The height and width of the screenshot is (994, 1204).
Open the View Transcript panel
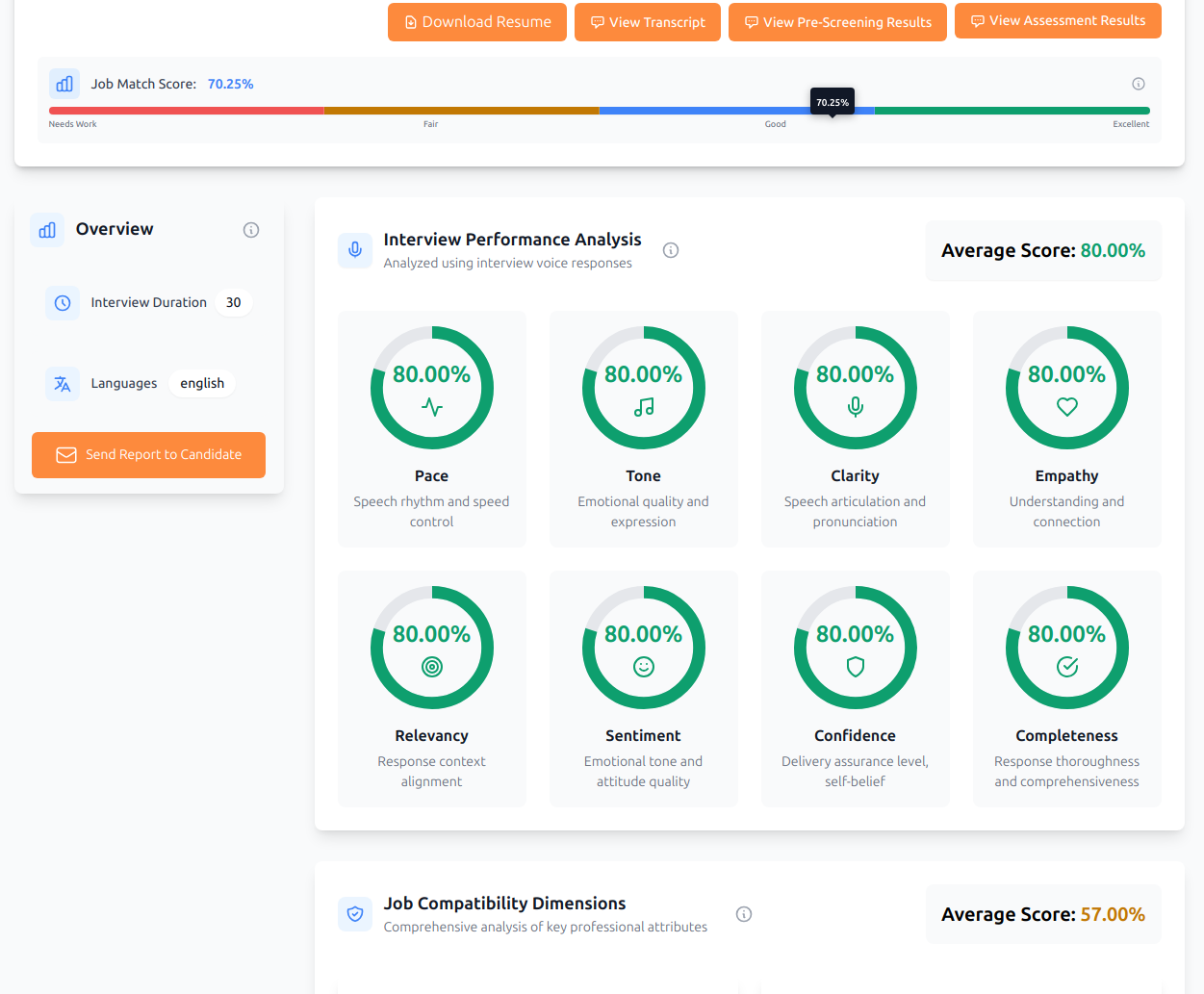point(647,20)
